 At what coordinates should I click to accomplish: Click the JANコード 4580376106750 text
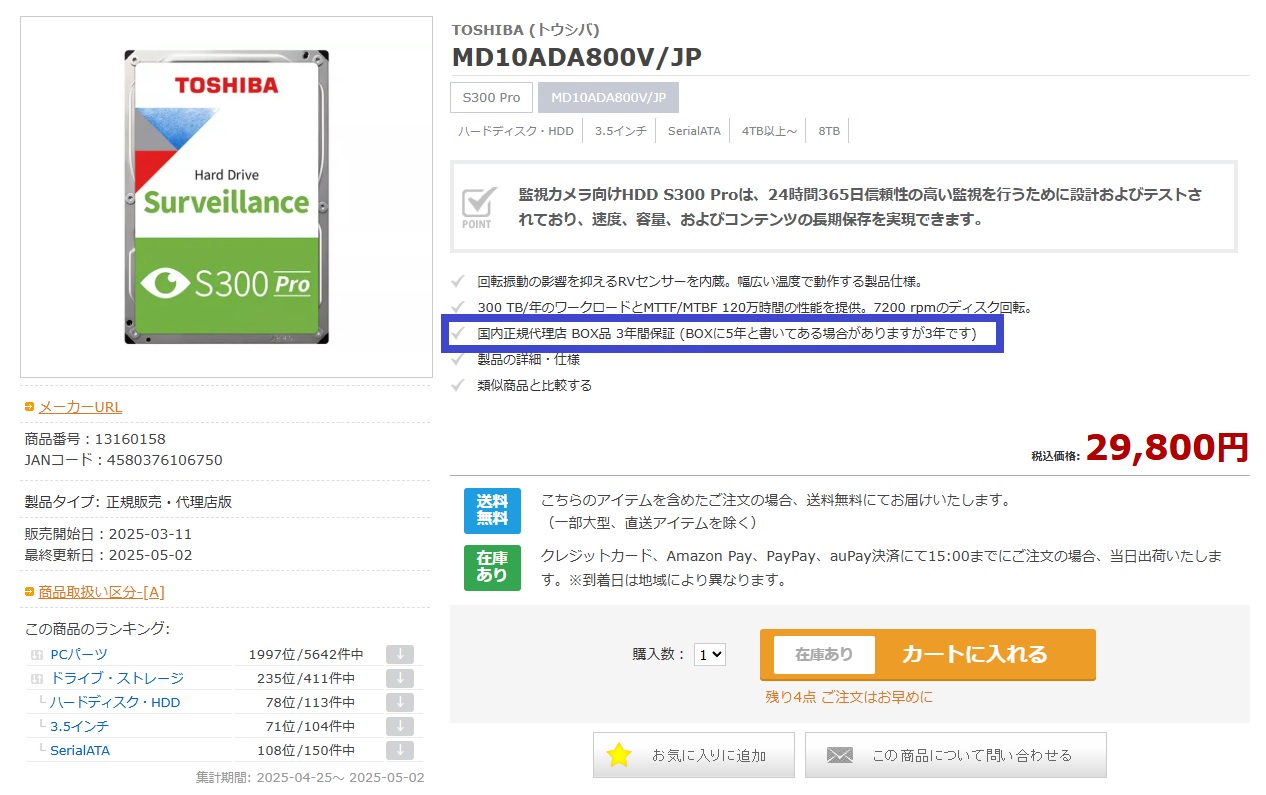(124, 460)
